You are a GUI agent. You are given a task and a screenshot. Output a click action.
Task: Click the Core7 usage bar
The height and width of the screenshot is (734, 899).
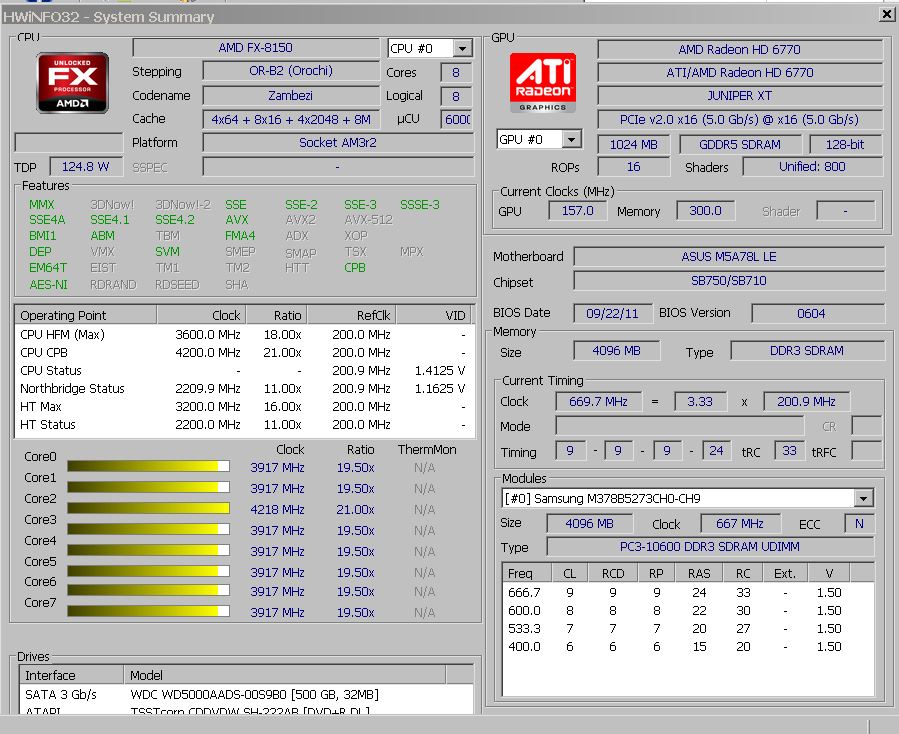tap(148, 611)
